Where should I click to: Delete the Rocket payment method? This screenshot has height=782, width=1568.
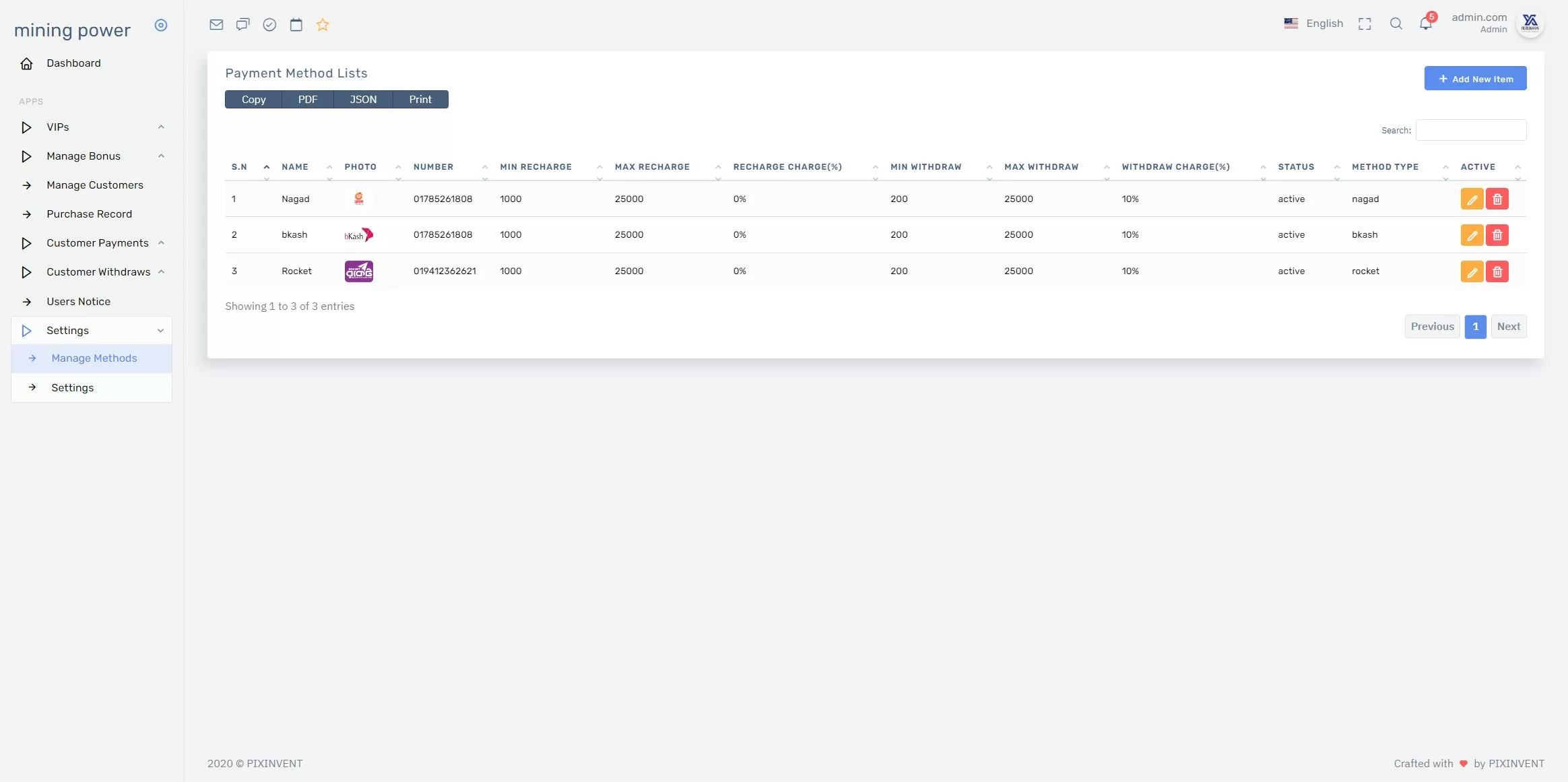1497,271
